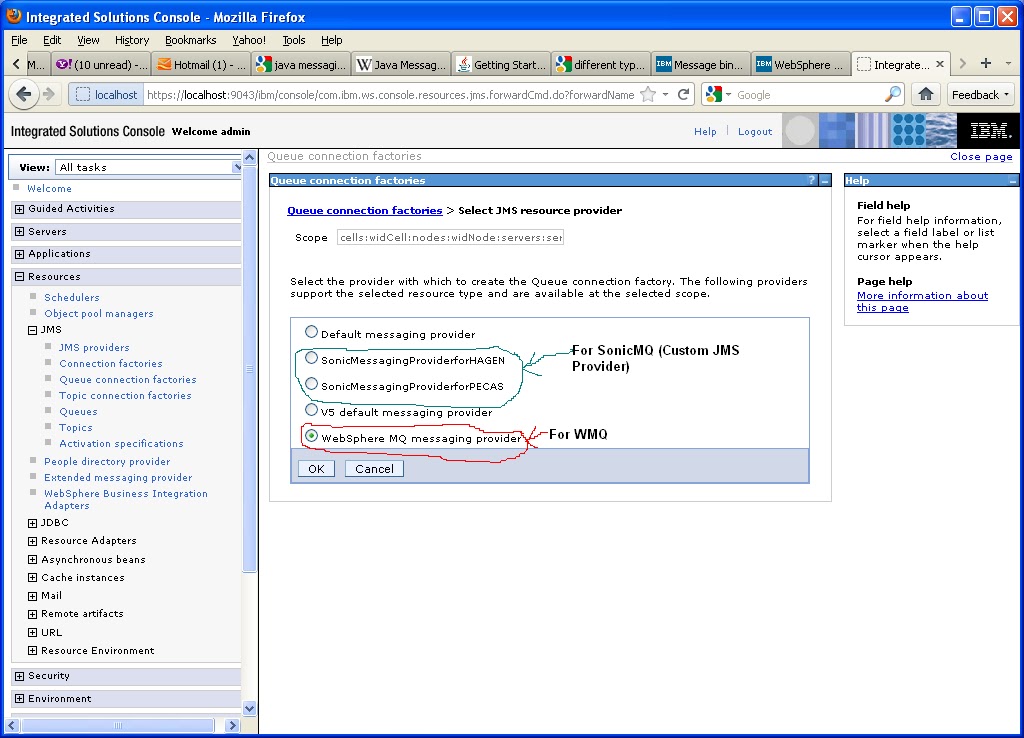Open Queue connection factories breadcrumb link
Image resolution: width=1024 pixels, height=738 pixels.
364,210
